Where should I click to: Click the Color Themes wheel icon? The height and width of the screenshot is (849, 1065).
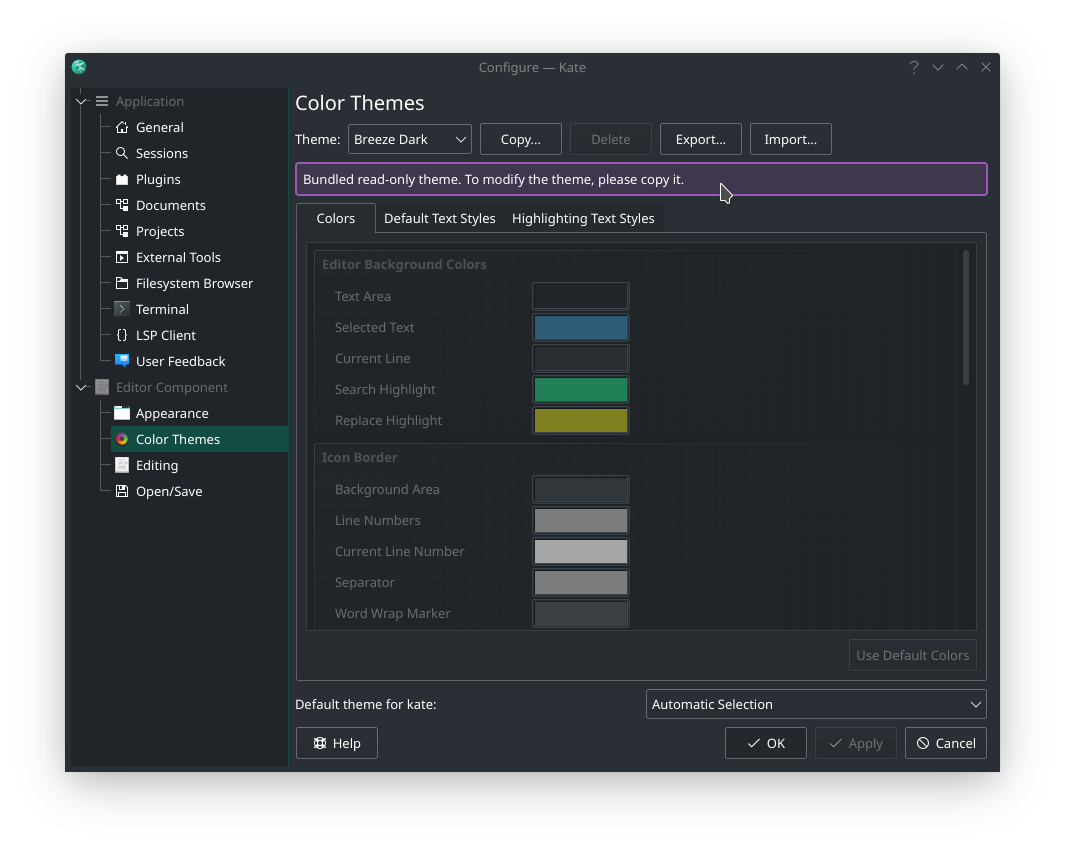[x=122, y=439]
